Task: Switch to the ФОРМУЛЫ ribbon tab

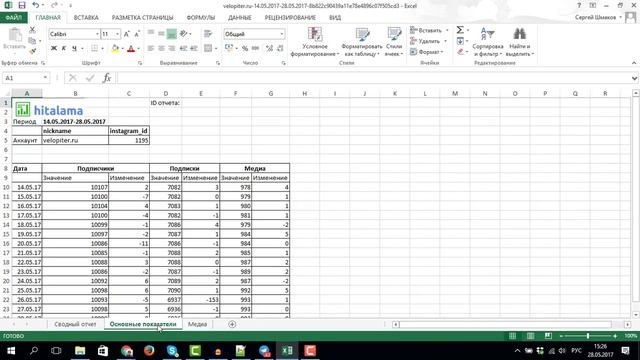Action: pyautogui.click(x=200, y=18)
